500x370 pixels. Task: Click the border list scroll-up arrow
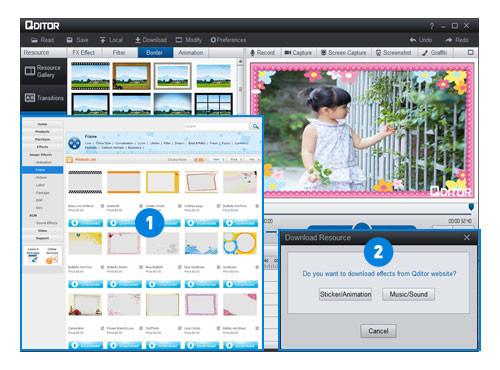[x=240, y=62]
